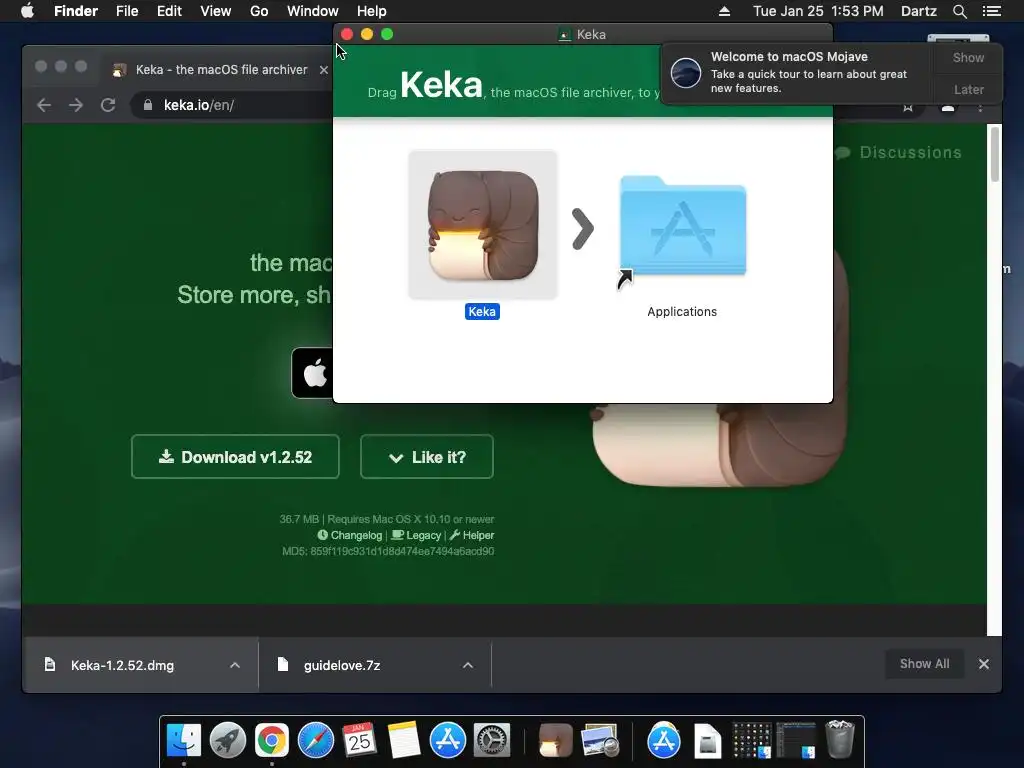
Task: Click the Applications folder shortcut
Action: (682, 226)
